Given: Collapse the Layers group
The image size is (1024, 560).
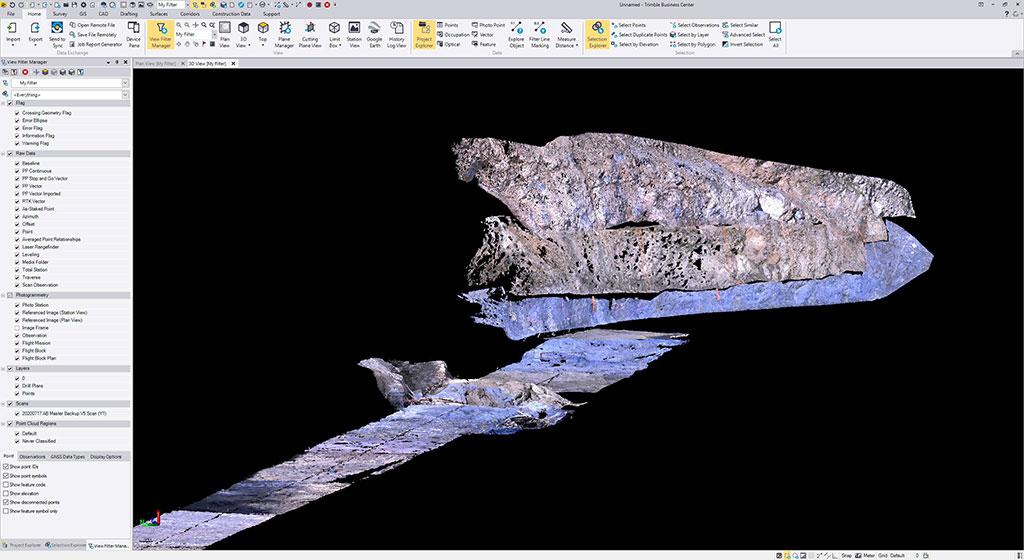Looking at the screenshot, I should coord(3,368).
